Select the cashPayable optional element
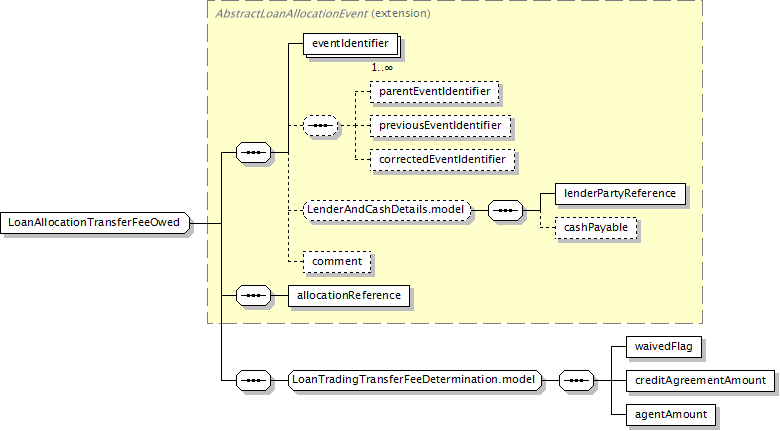 596,228
